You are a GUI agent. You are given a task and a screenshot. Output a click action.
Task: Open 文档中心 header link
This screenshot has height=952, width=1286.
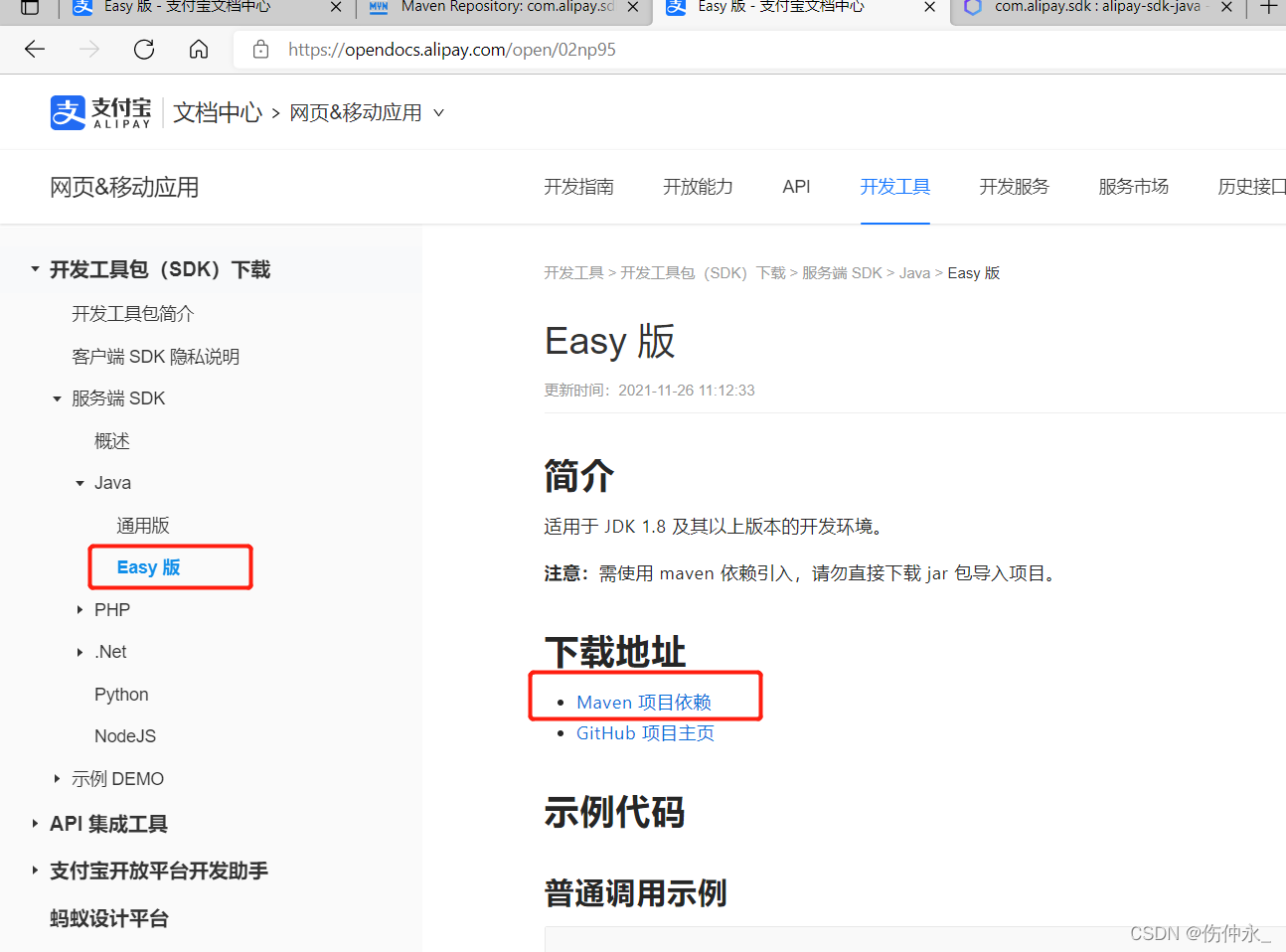pyautogui.click(x=218, y=112)
